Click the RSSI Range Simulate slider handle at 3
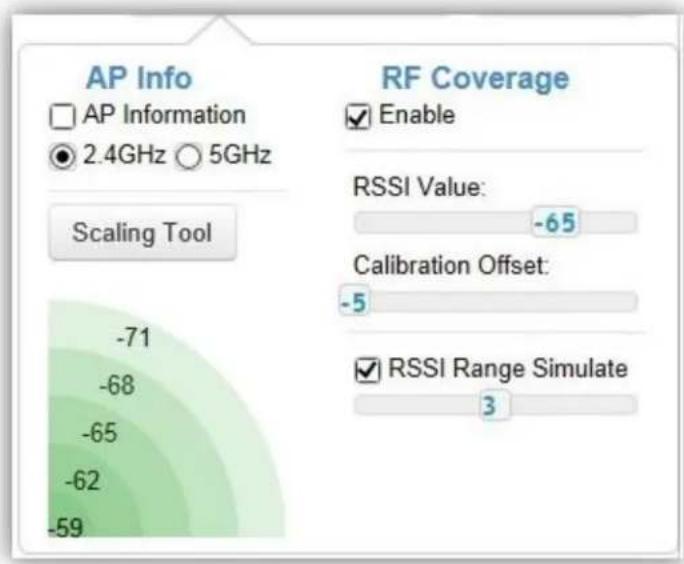Viewport: 684px width, 564px height. coord(495,406)
